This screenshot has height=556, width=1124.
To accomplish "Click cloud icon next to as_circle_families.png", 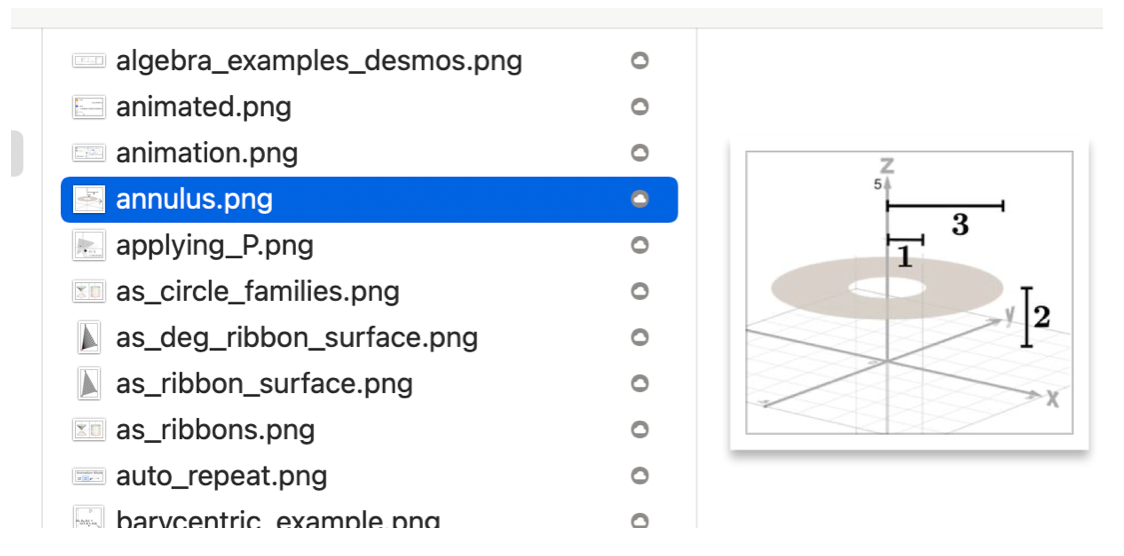I will (640, 291).
